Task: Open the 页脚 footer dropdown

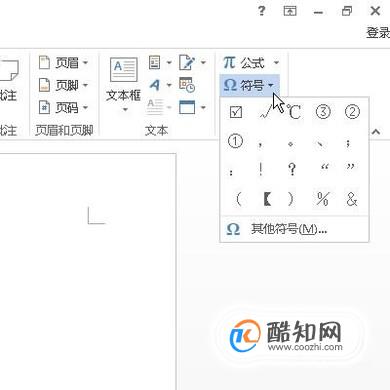Action: pos(63,85)
